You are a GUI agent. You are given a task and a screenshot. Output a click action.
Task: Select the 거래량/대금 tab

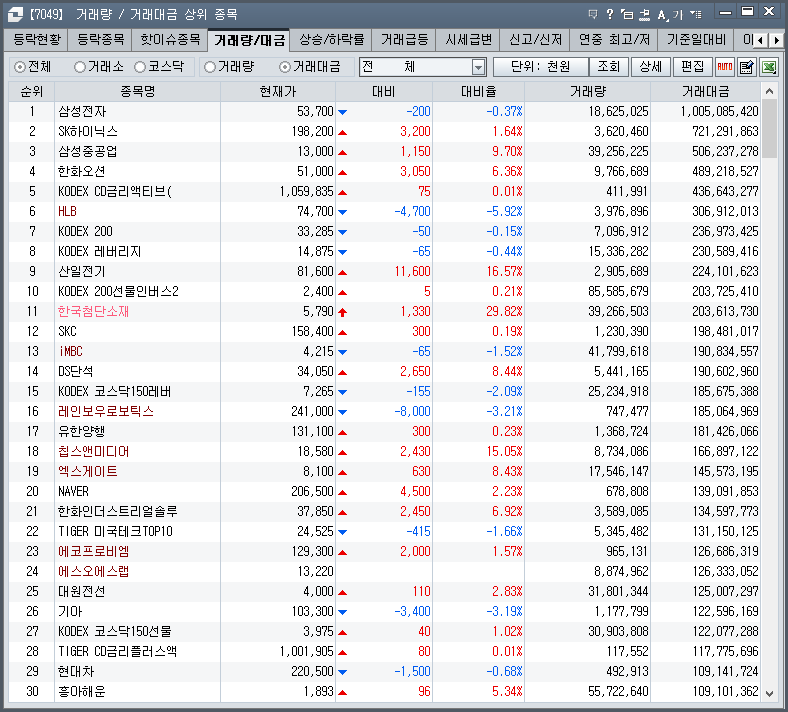(249, 40)
